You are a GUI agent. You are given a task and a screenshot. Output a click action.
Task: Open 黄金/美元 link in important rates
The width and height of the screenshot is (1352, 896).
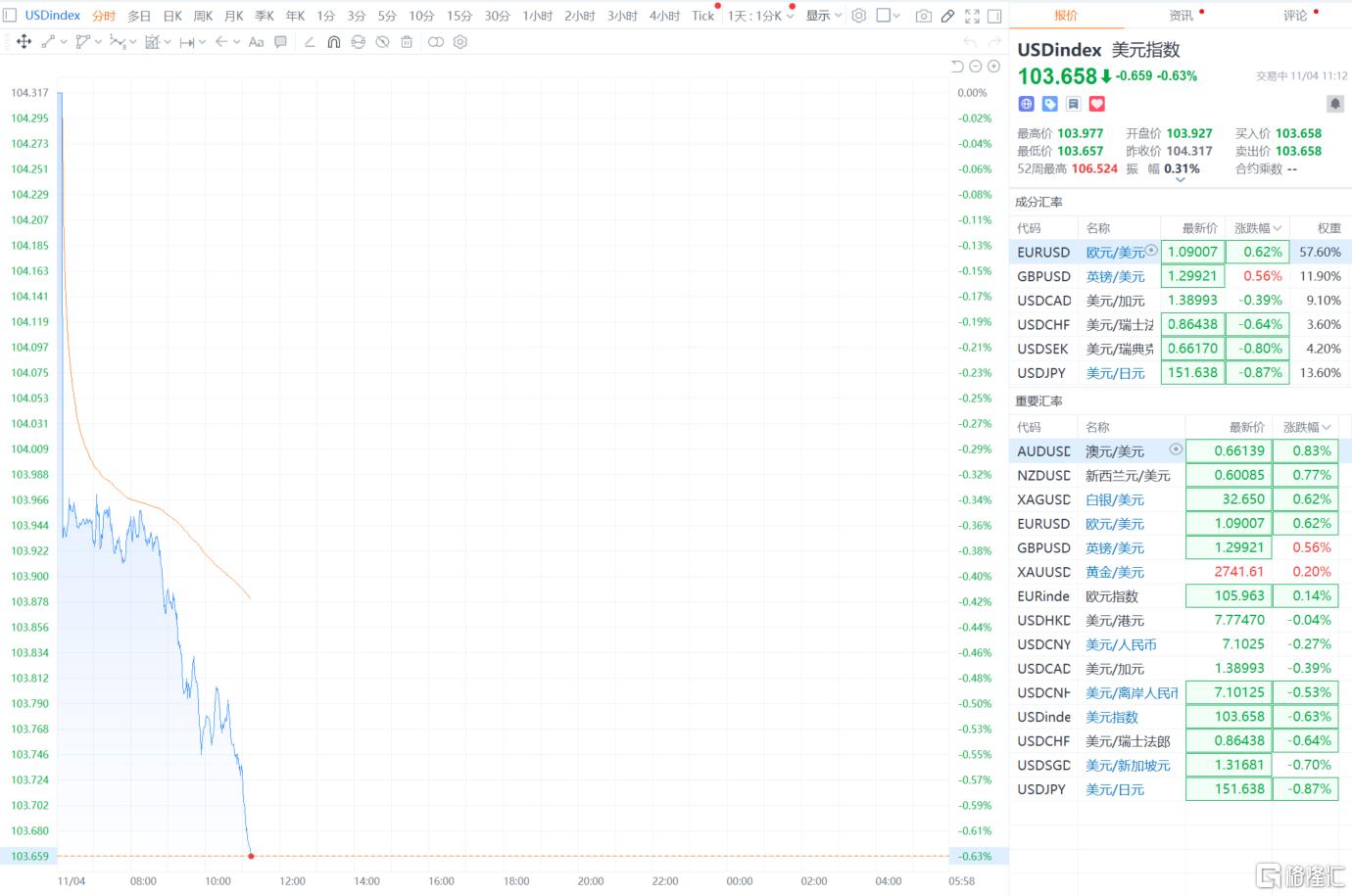click(x=1115, y=572)
